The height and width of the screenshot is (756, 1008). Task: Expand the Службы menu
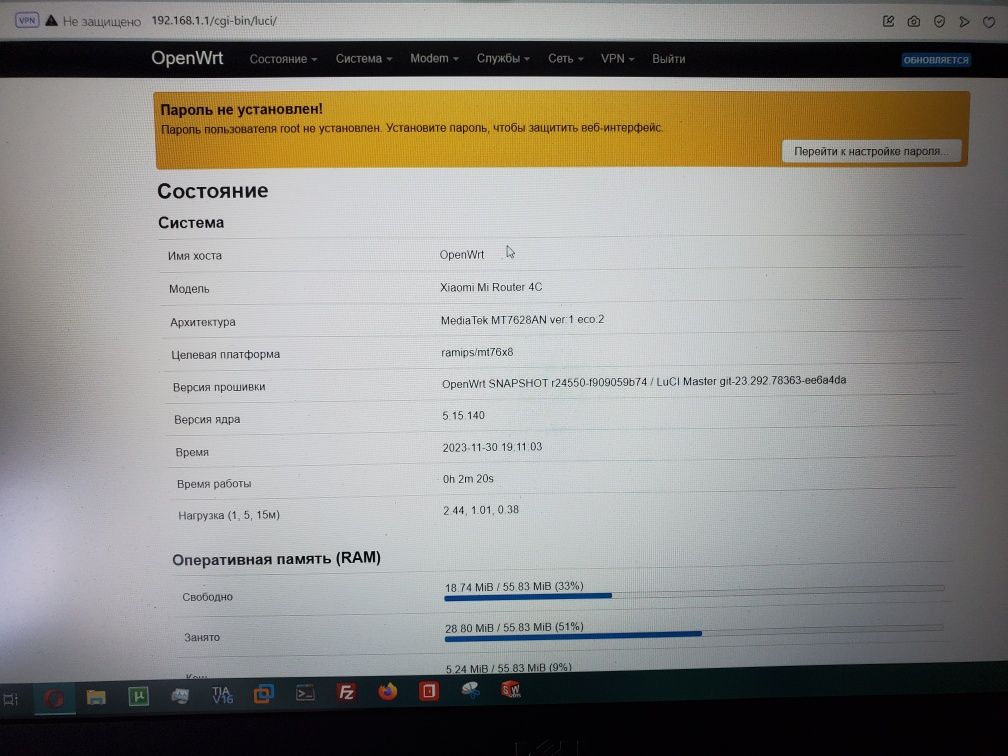click(x=503, y=58)
